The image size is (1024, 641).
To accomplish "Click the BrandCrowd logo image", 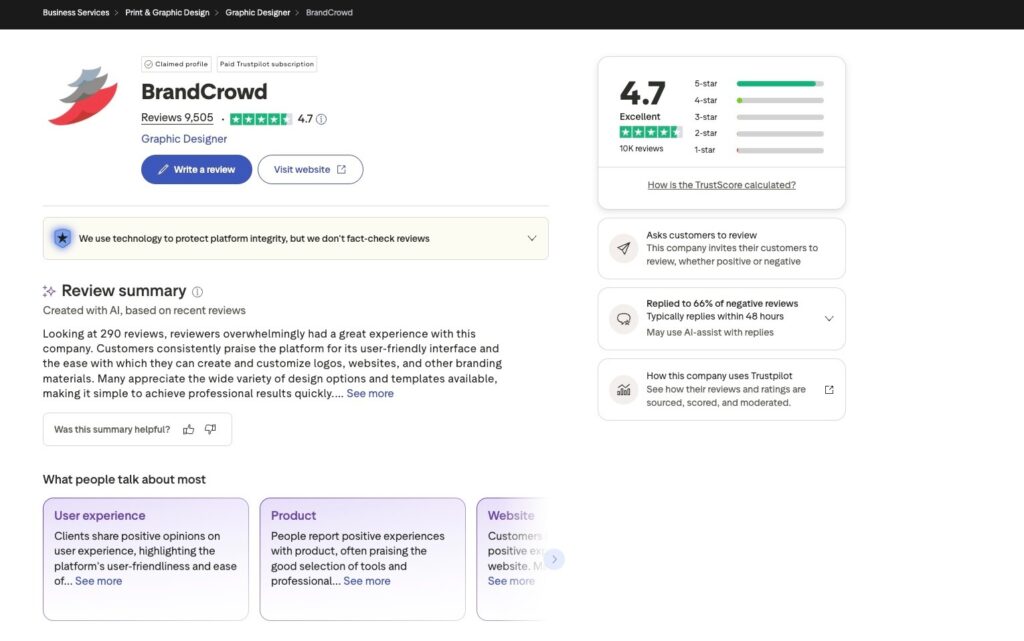I will (83, 96).
